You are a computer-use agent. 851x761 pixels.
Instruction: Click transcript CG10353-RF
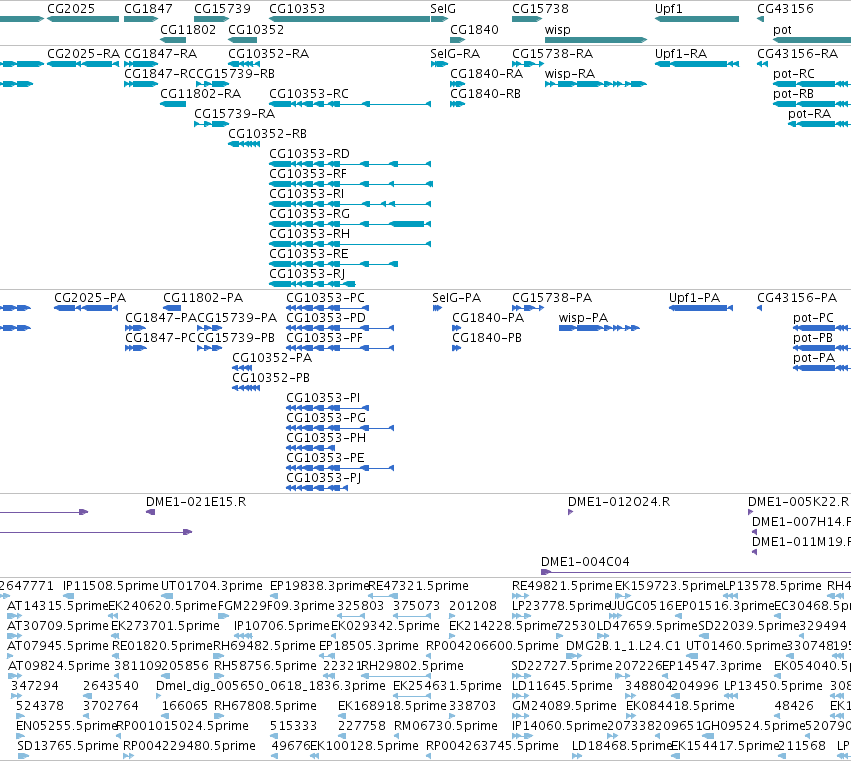[x=351, y=184]
